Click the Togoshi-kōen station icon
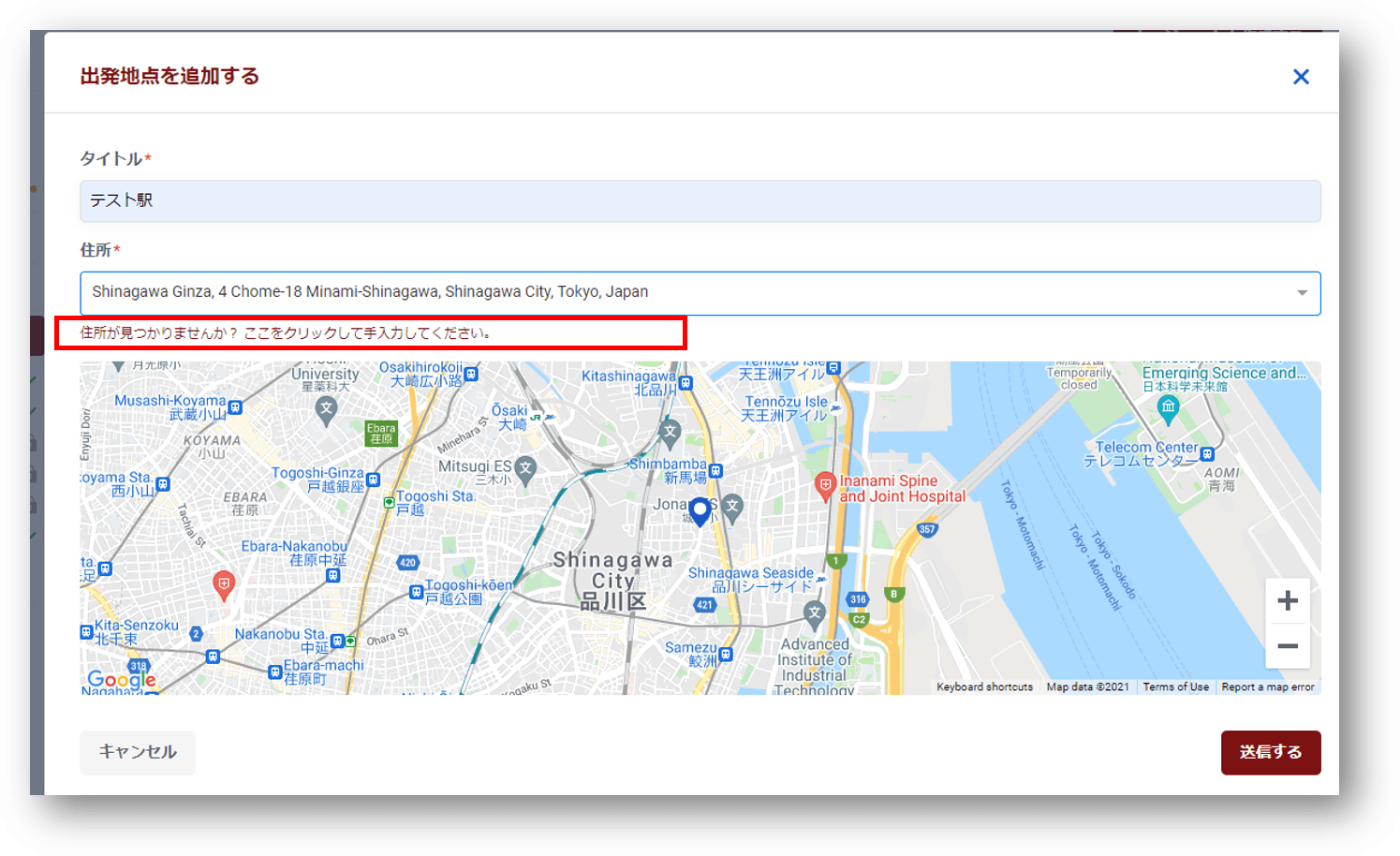Image resolution: width=1400 pixels, height=856 pixels. point(416,592)
